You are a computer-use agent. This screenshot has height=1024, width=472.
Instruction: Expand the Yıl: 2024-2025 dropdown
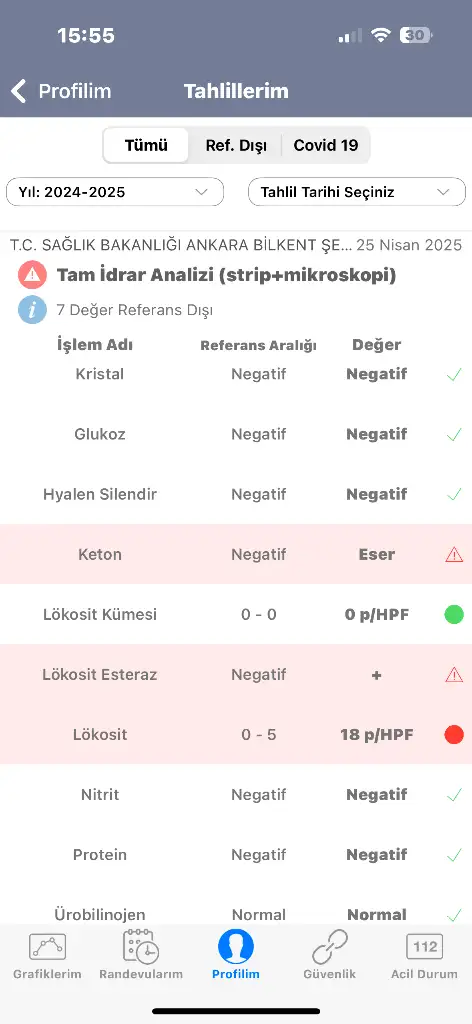(115, 192)
